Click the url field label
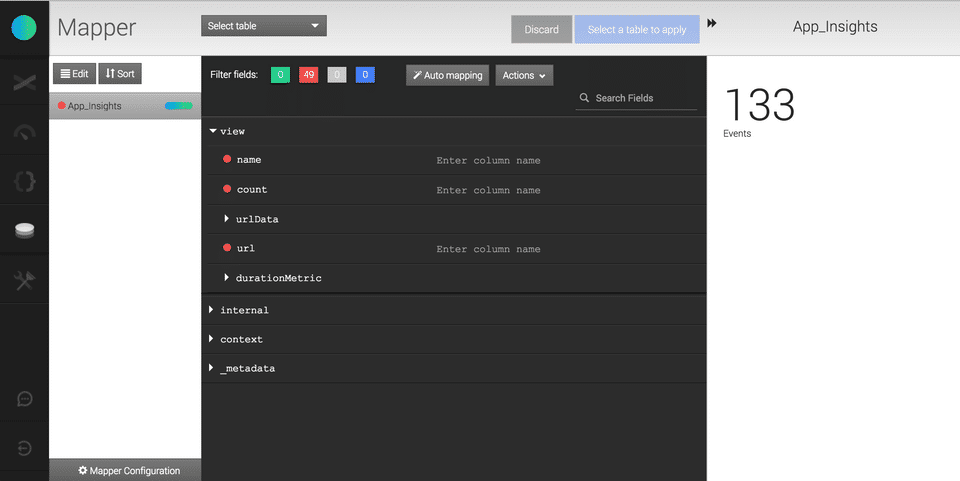 pyautogui.click(x=246, y=248)
